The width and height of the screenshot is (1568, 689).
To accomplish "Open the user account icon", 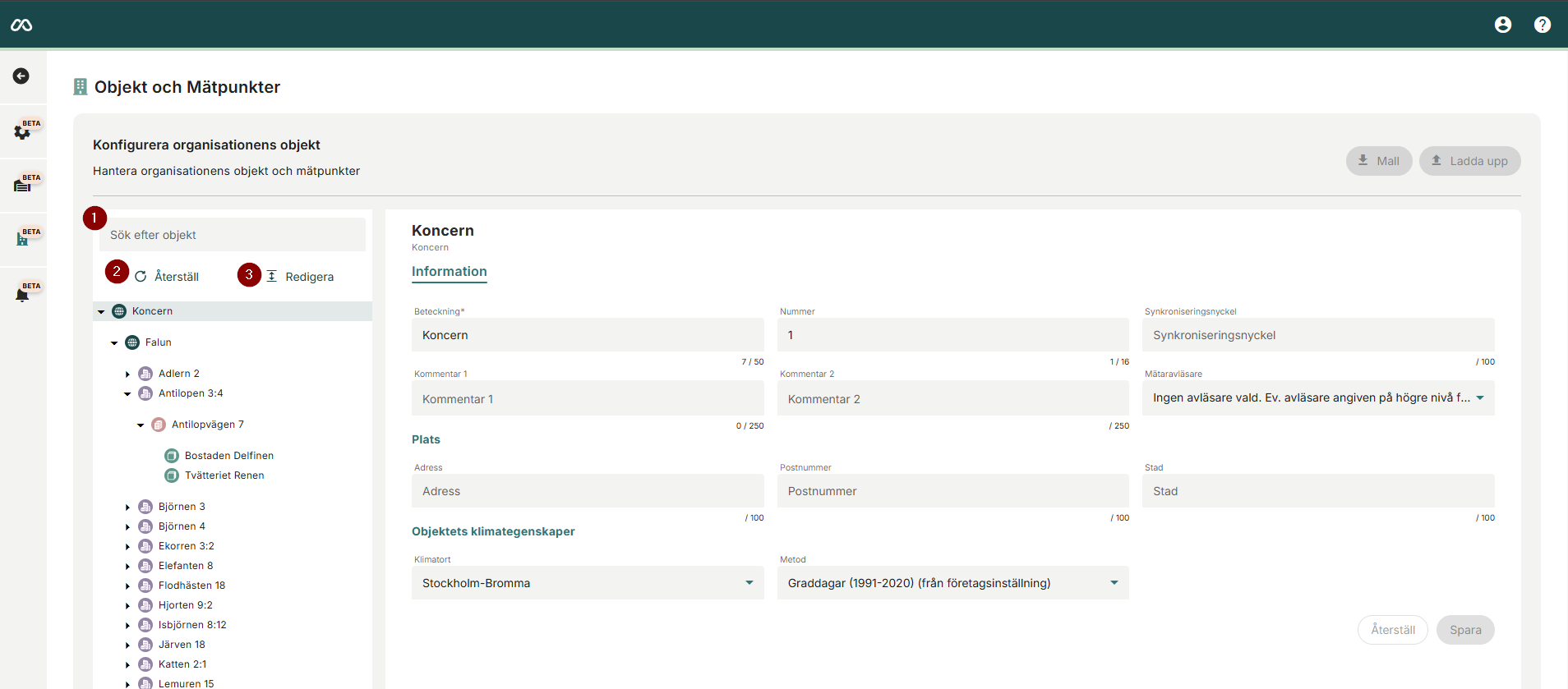I will click(x=1502, y=25).
